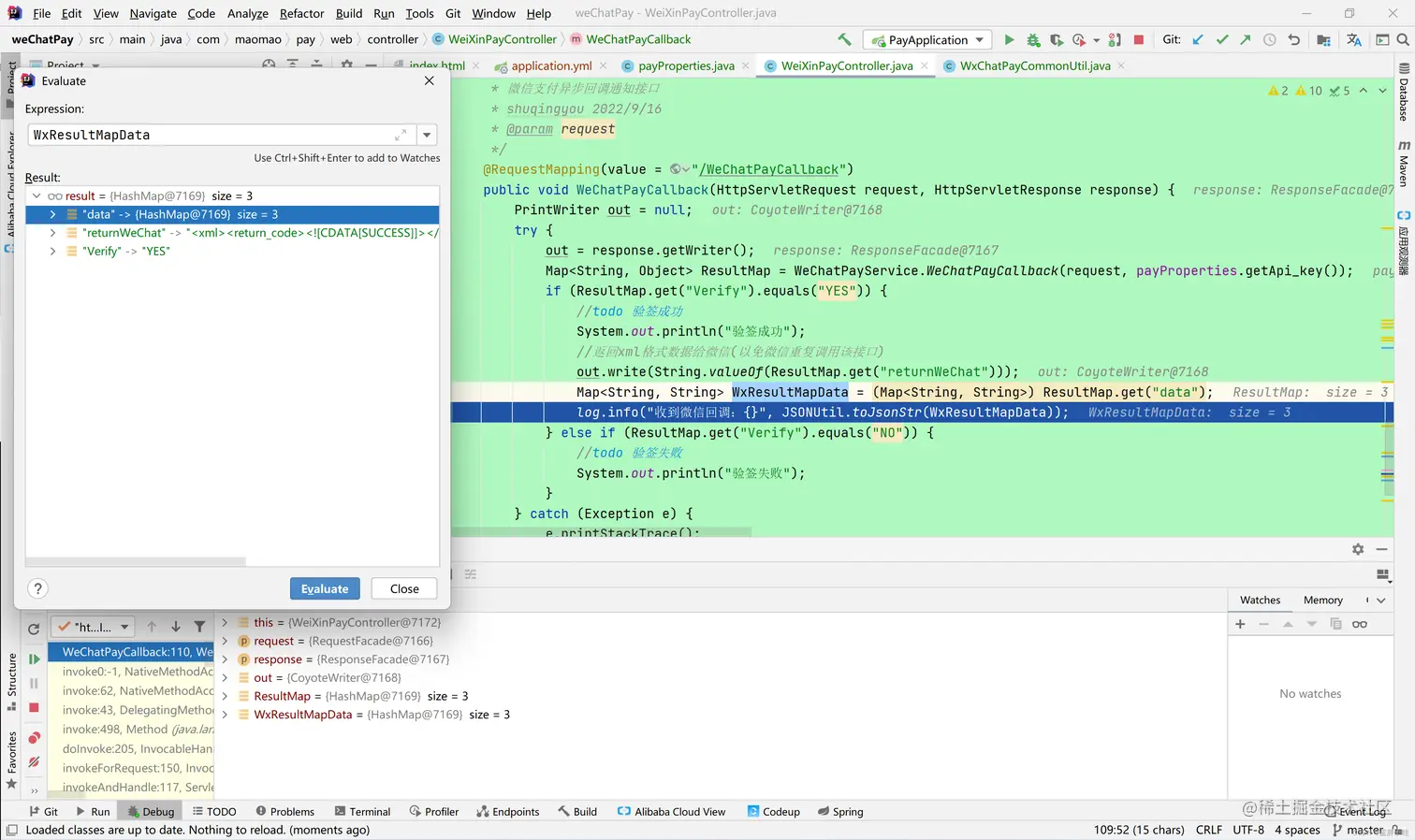Open Alibaba Cloud View tool window
The width and height of the screenshot is (1415, 840).
671,812
